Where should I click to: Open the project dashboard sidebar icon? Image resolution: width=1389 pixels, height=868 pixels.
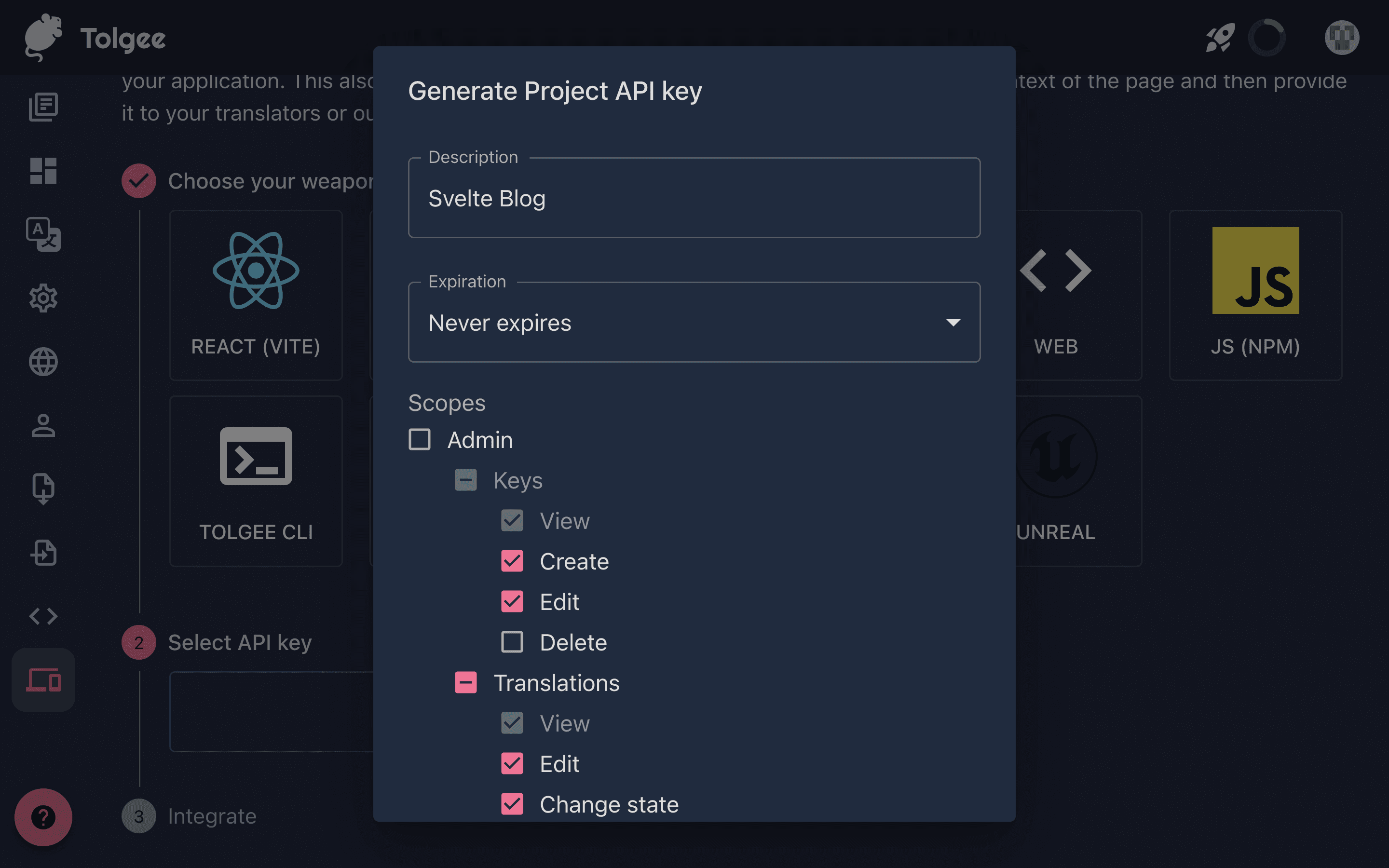coord(43,171)
